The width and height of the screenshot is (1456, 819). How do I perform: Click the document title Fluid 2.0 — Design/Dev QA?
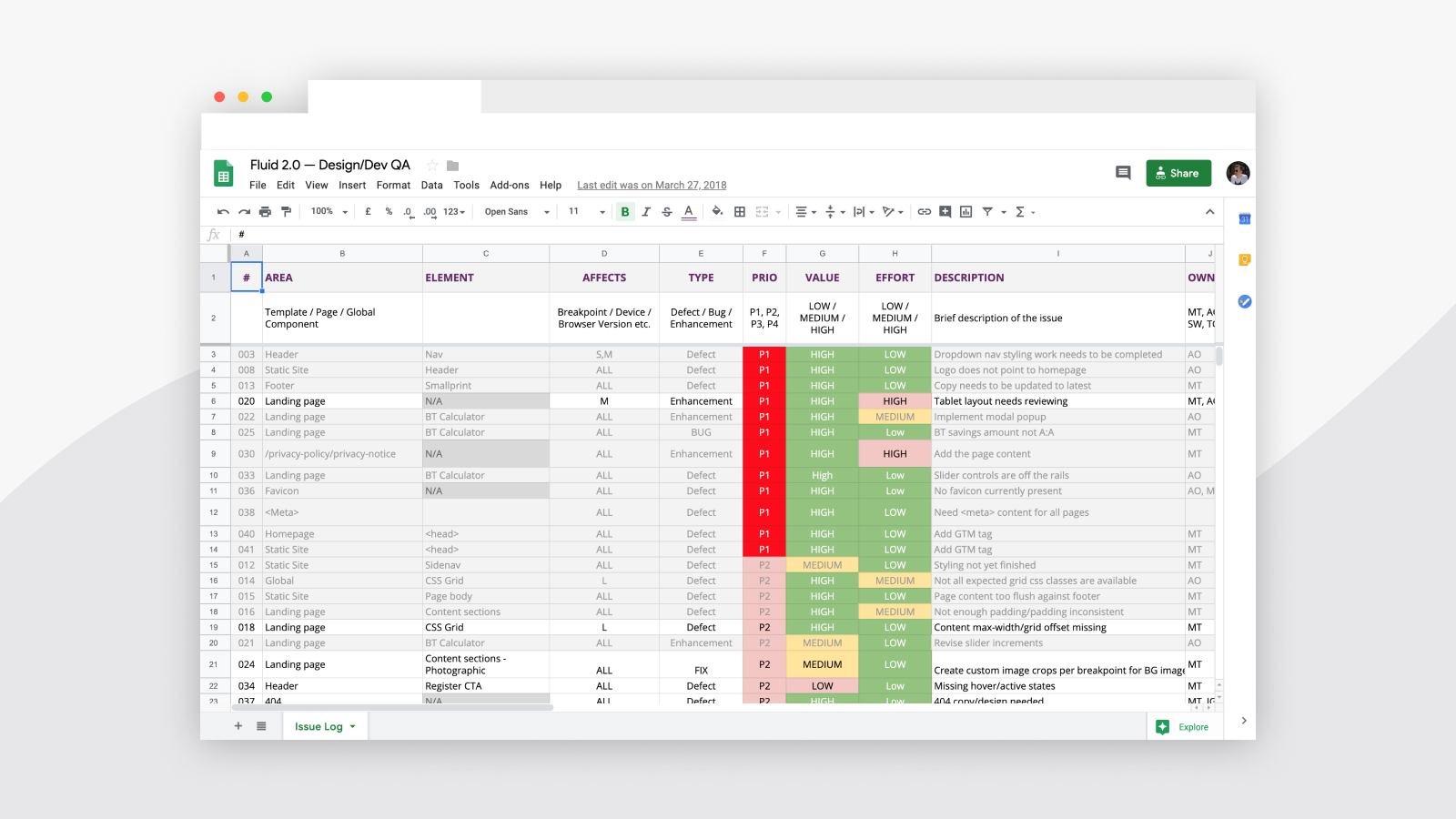330,165
